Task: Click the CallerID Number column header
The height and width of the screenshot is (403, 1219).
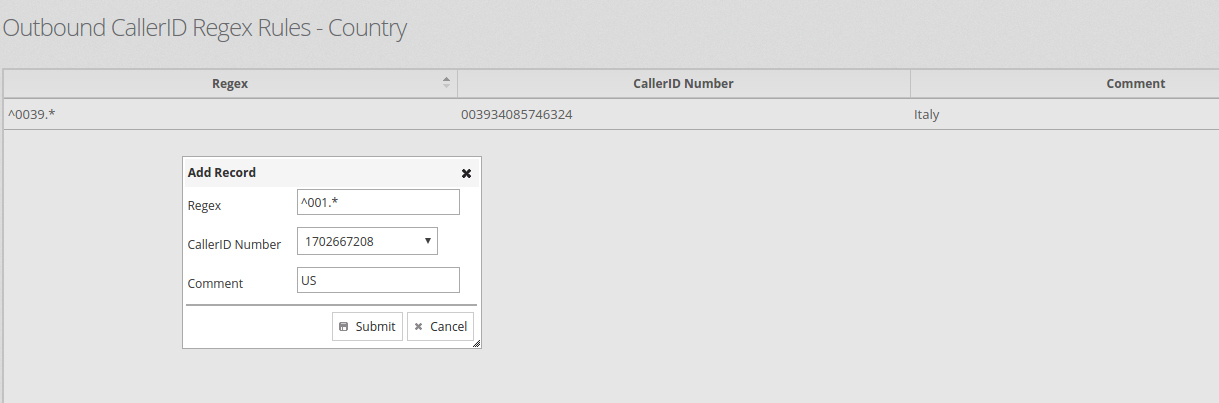Action: (x=684, y=84)
